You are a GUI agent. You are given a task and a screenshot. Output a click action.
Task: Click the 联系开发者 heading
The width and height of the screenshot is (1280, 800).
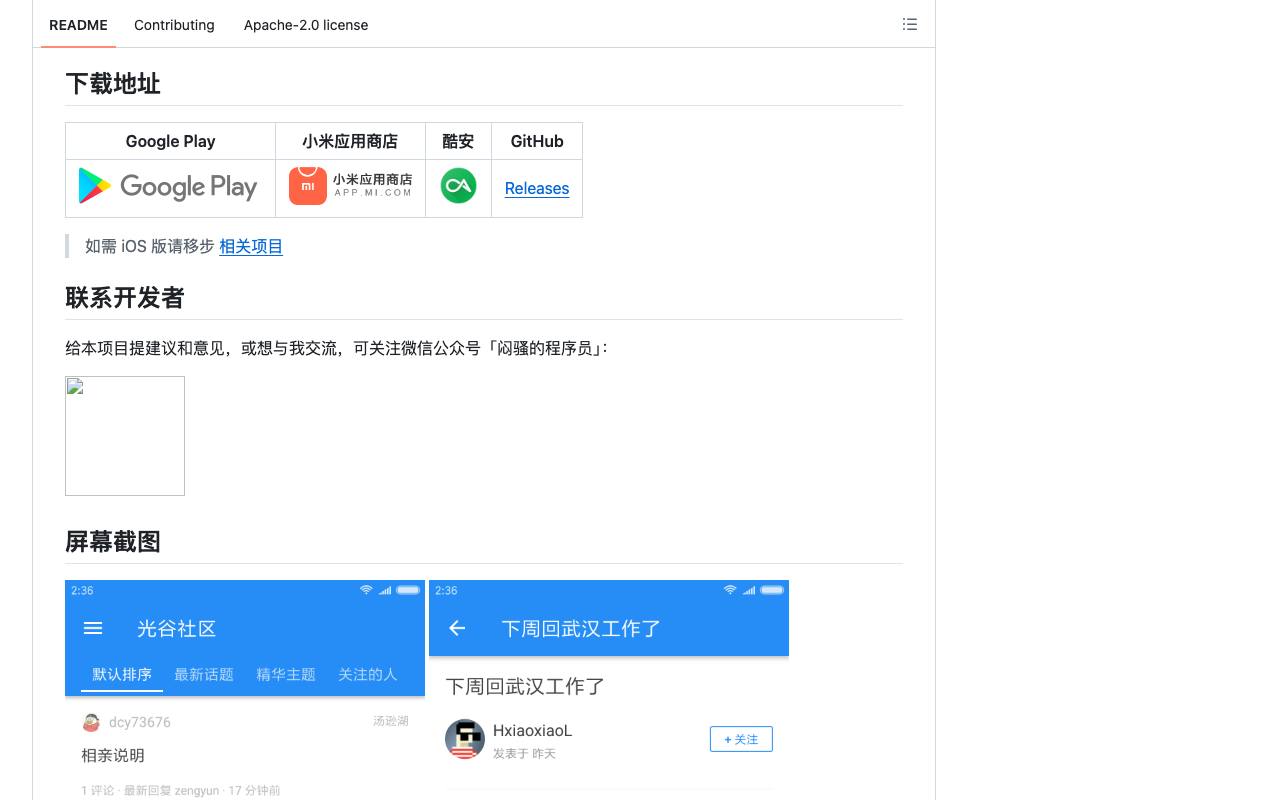(125, 298)
